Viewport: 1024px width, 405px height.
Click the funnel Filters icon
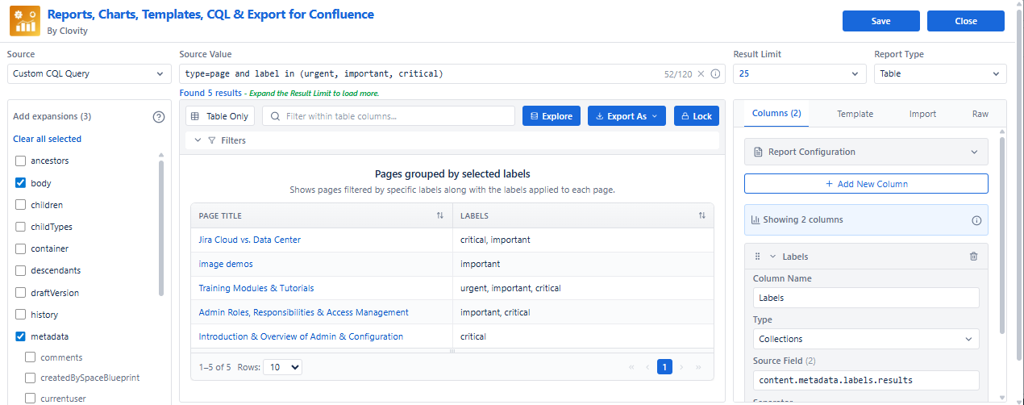click(212, 140)
